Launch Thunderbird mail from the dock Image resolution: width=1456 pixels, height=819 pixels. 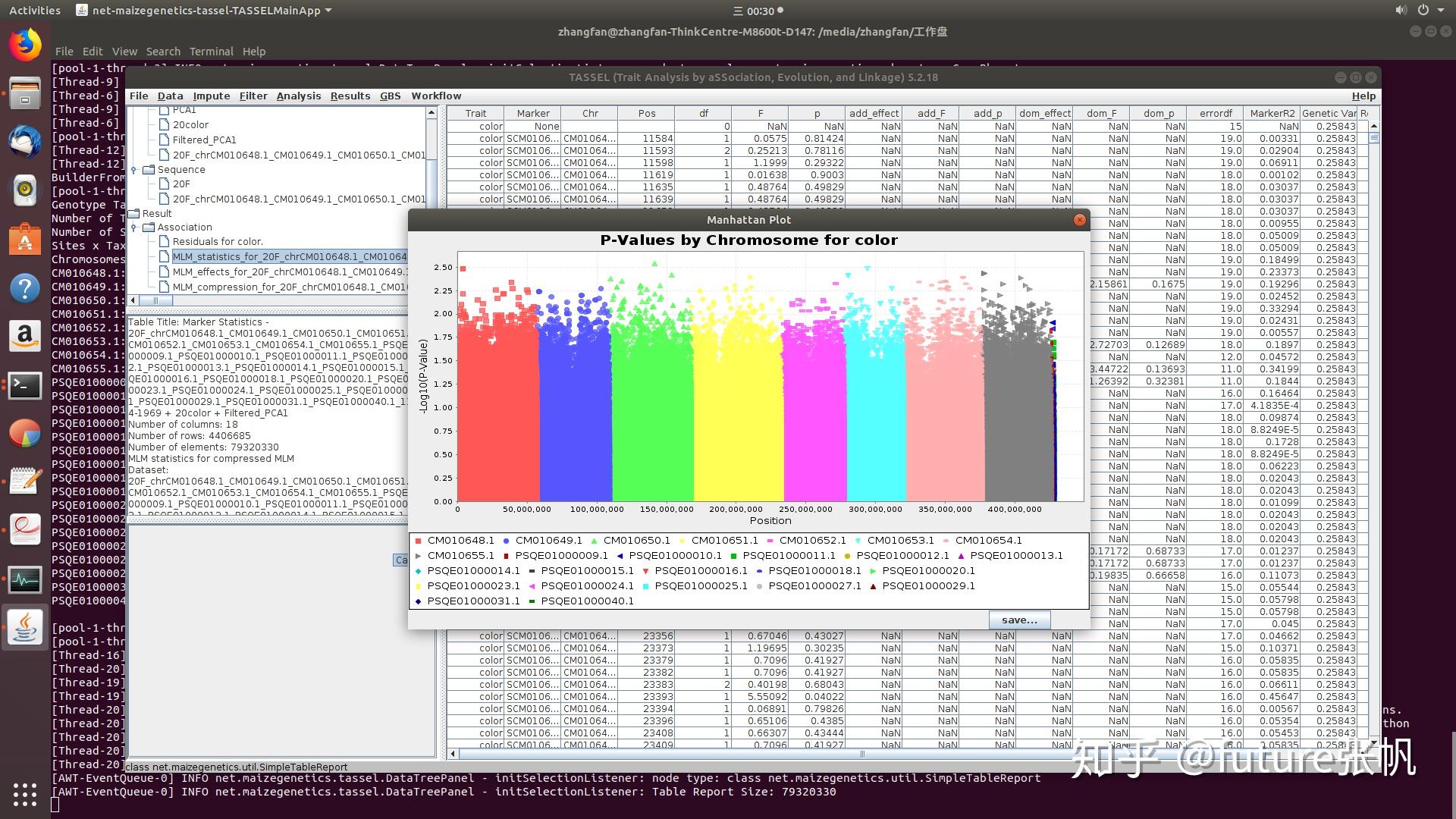tap(25, 142)
